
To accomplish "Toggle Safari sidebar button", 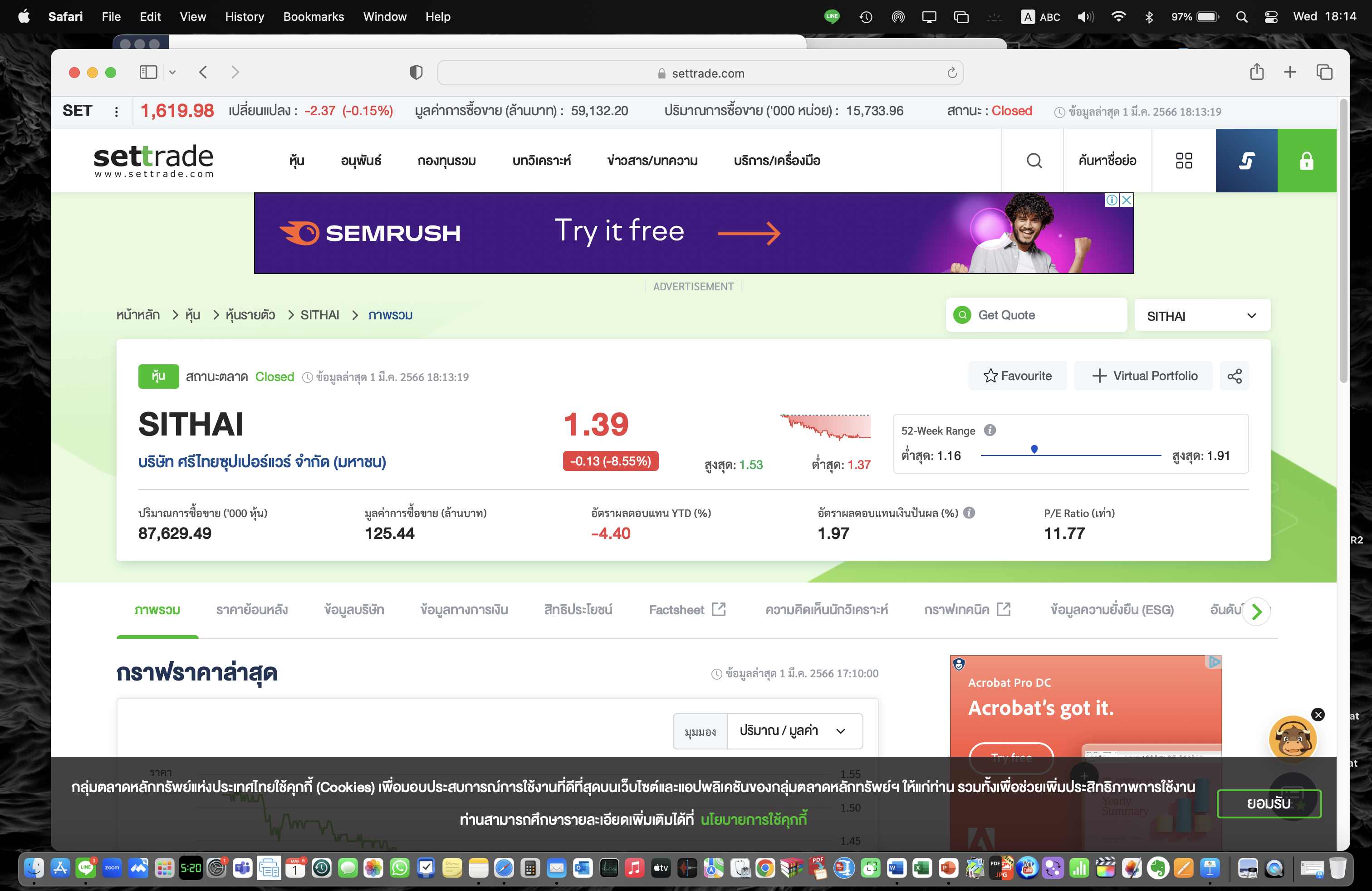I will 148,73.
